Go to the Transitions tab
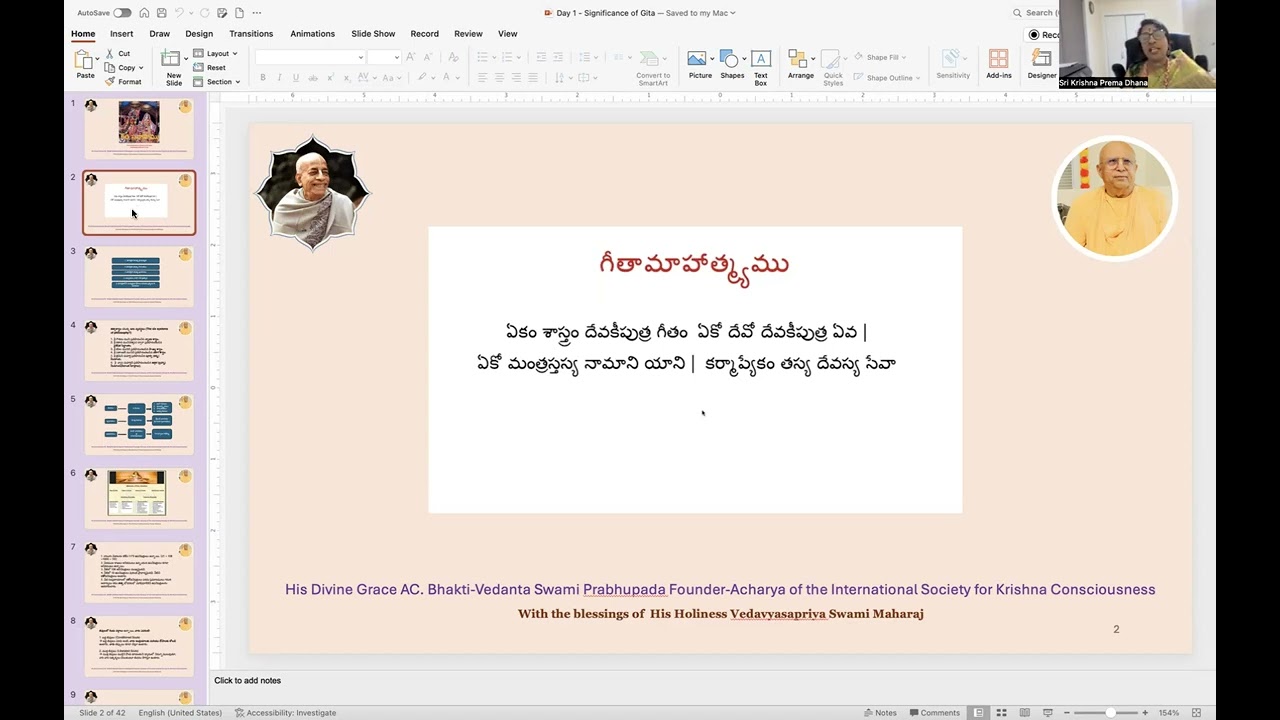 [x=251, y=34]
